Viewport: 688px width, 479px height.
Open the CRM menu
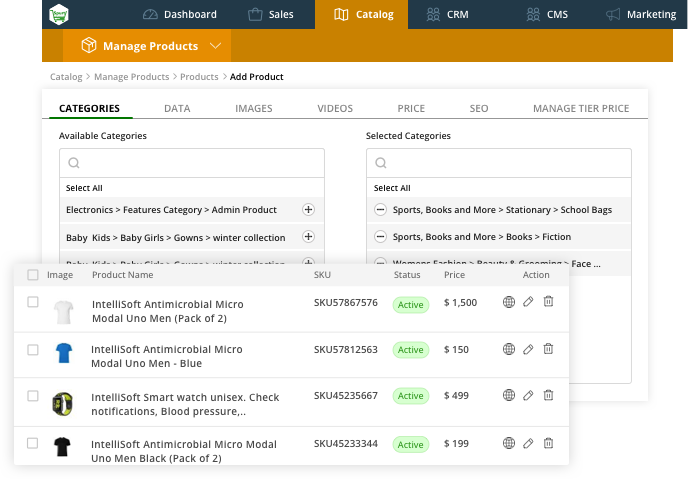pos(448,14)
